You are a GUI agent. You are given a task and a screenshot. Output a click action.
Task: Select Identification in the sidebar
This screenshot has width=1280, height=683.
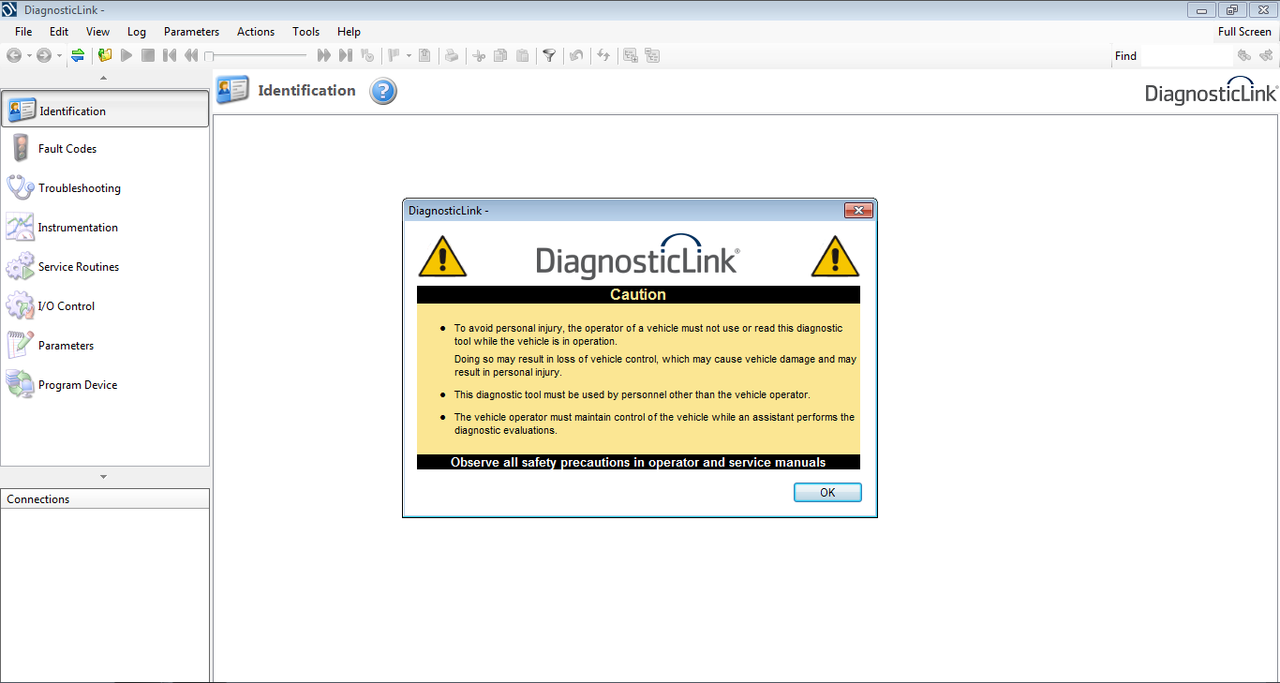pos(105,110)
